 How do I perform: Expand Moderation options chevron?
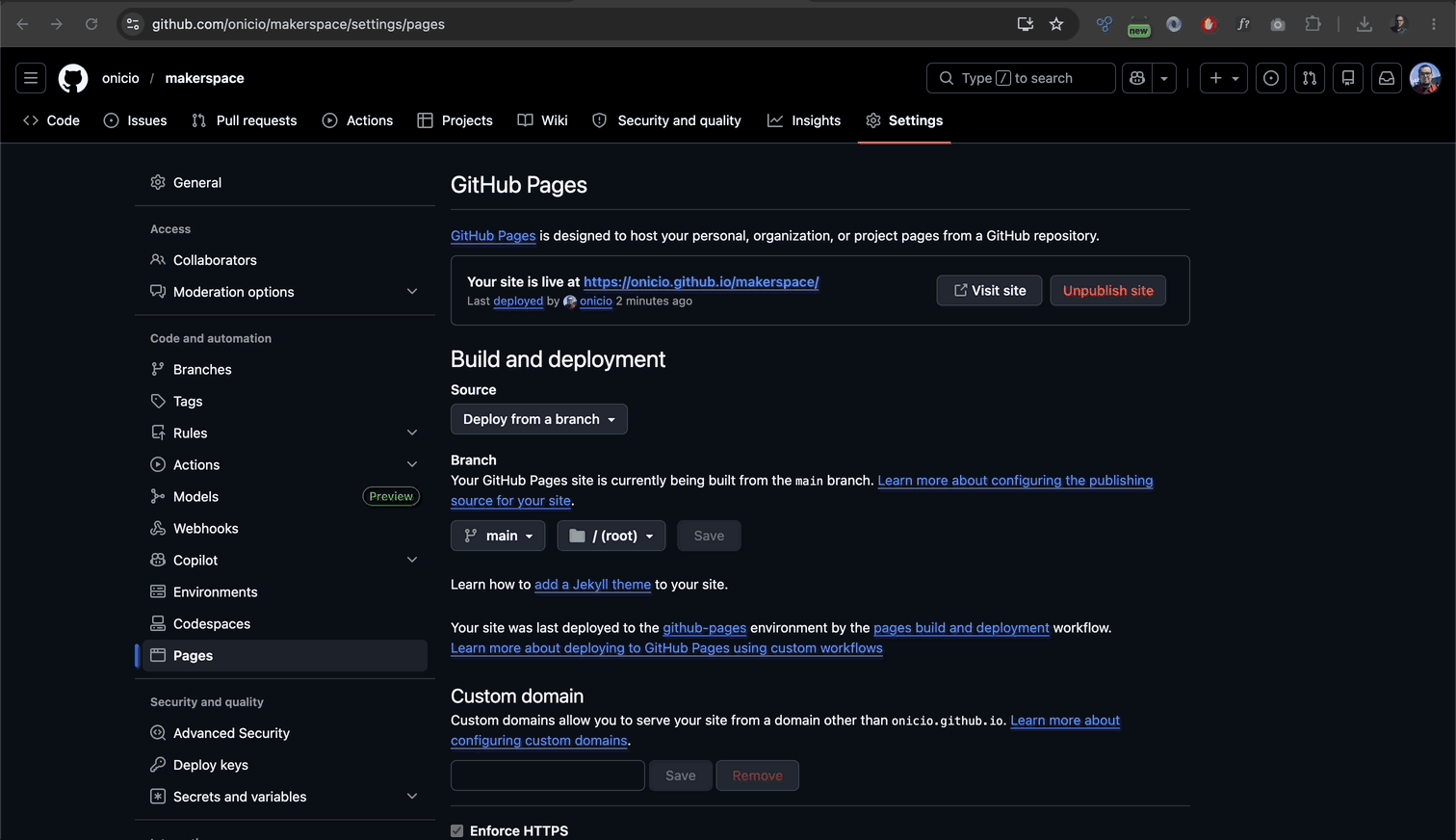tap(412, 292)
